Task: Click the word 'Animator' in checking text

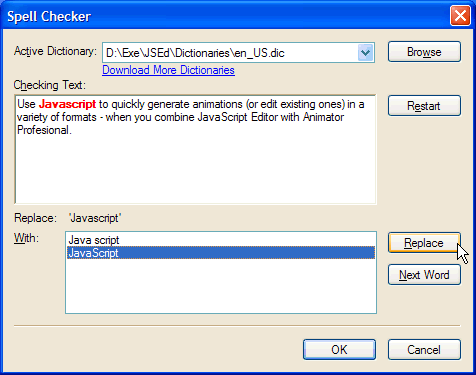Action: coord(323,117)
